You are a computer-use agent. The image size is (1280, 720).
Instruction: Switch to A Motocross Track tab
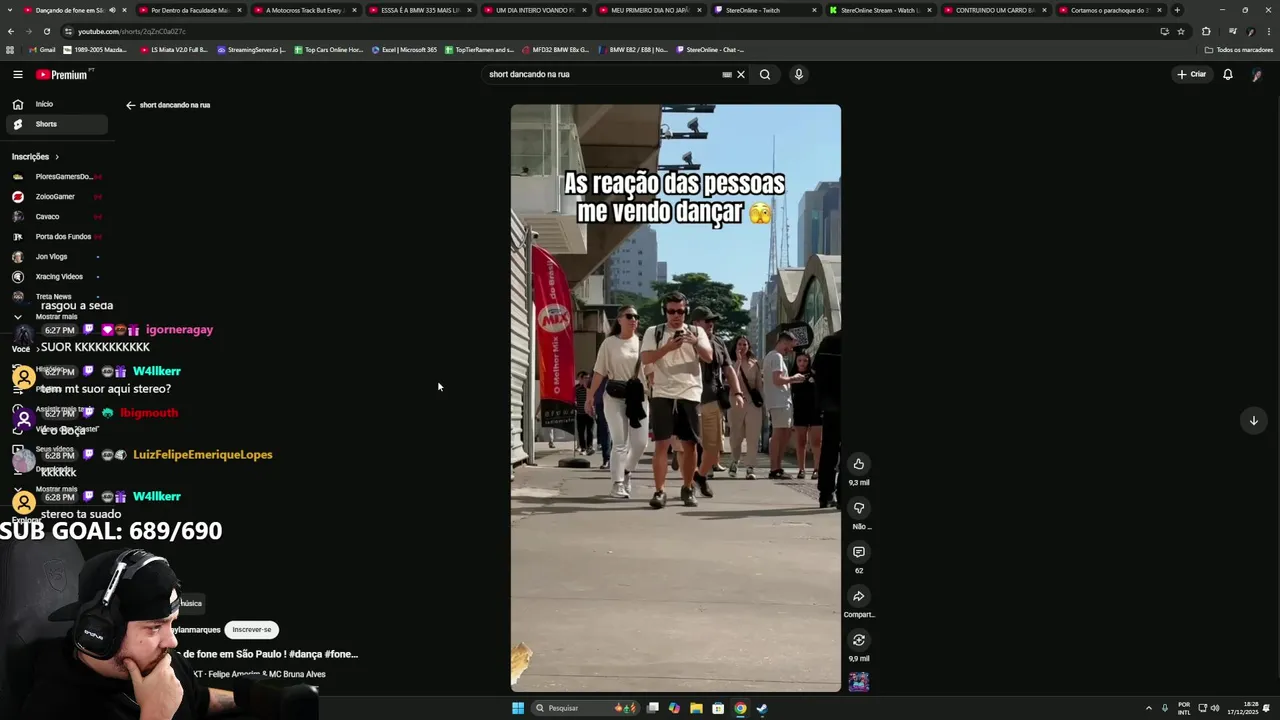[x=304, y=10]
